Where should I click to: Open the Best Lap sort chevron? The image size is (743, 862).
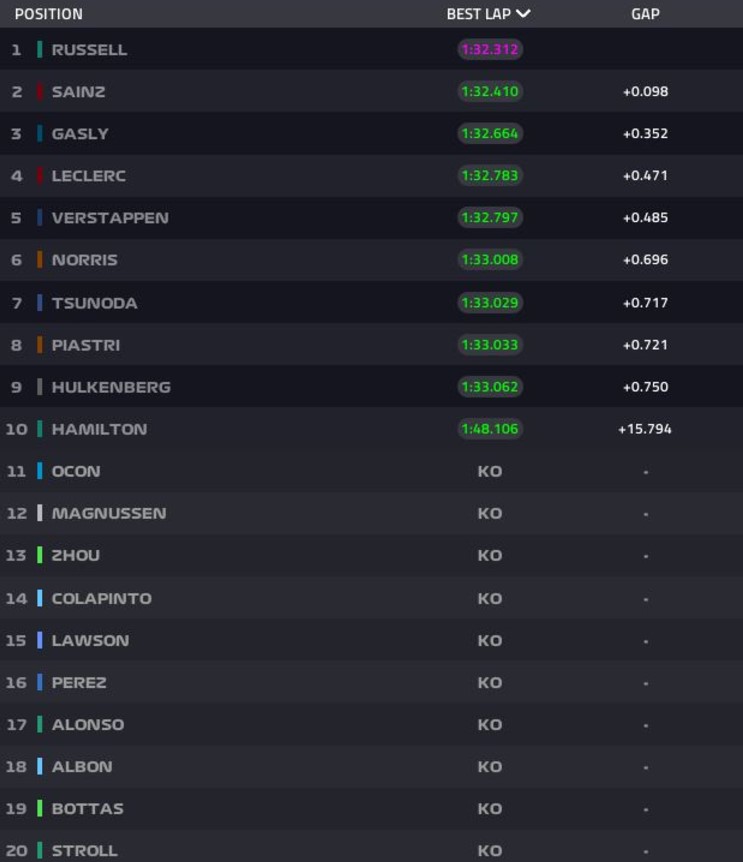coord(523,14)
